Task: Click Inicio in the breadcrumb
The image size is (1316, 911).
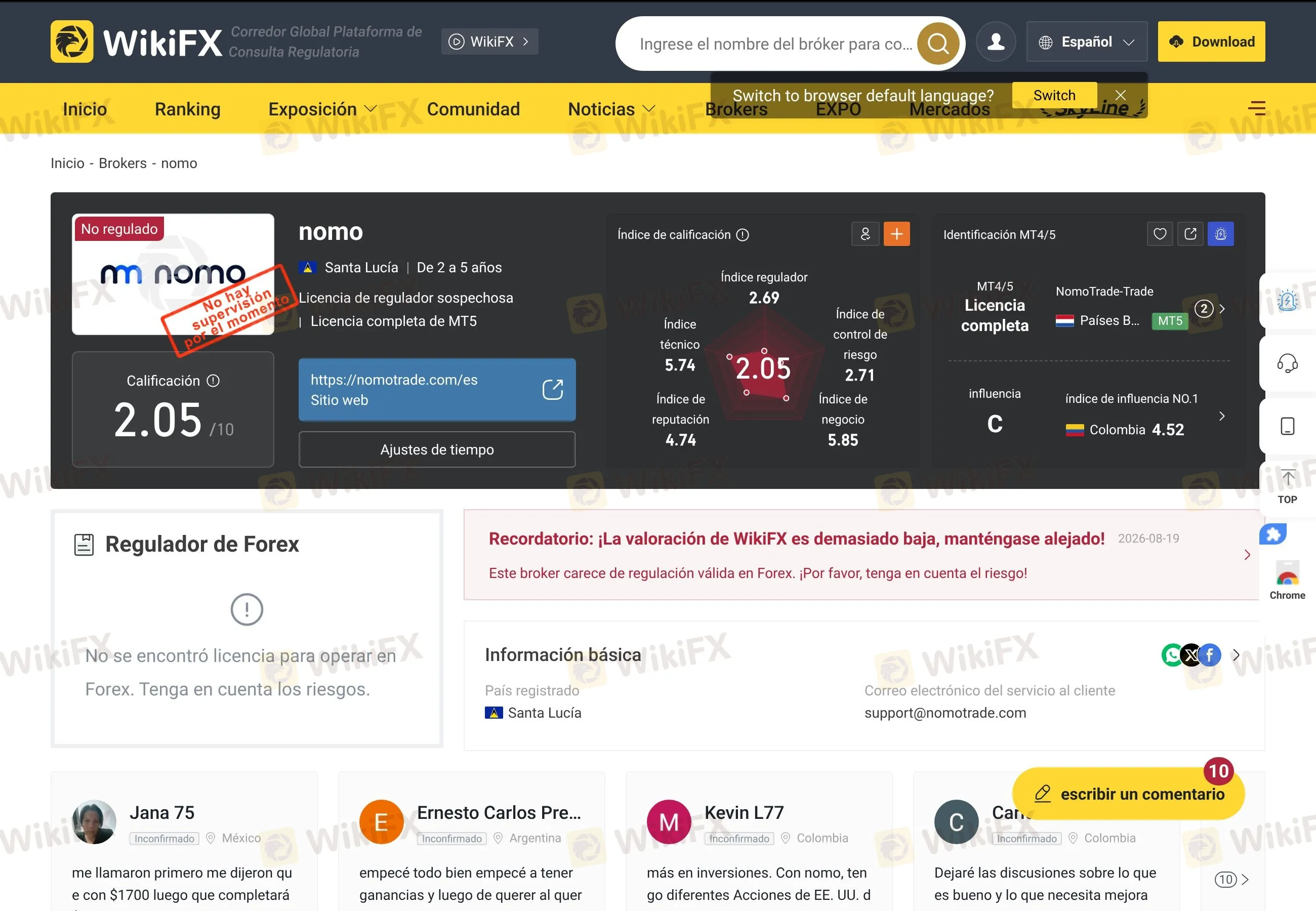Action: click(x=67, y=163)
